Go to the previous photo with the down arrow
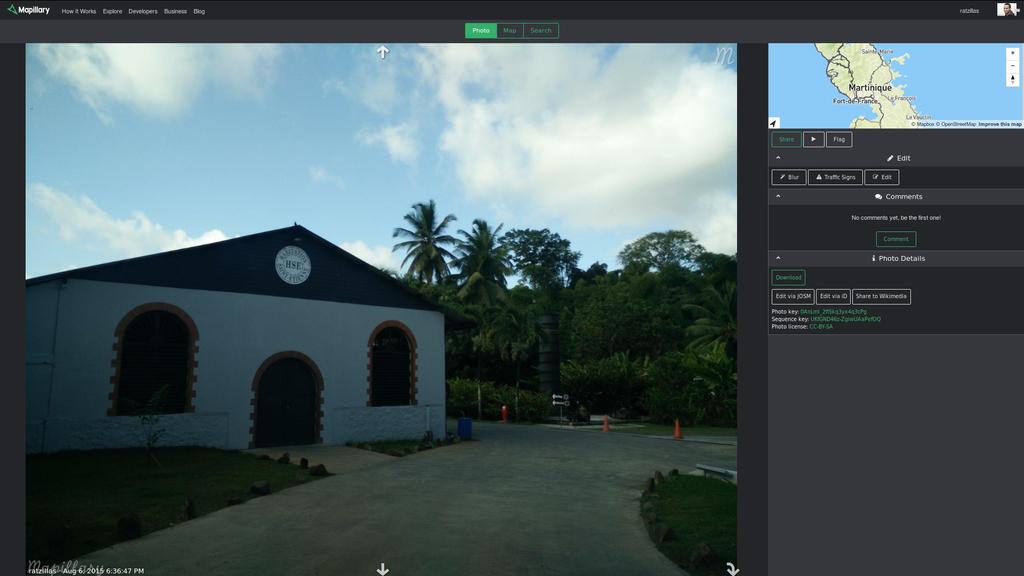Viewport: 1024px width, 576px height. point(383,569)
